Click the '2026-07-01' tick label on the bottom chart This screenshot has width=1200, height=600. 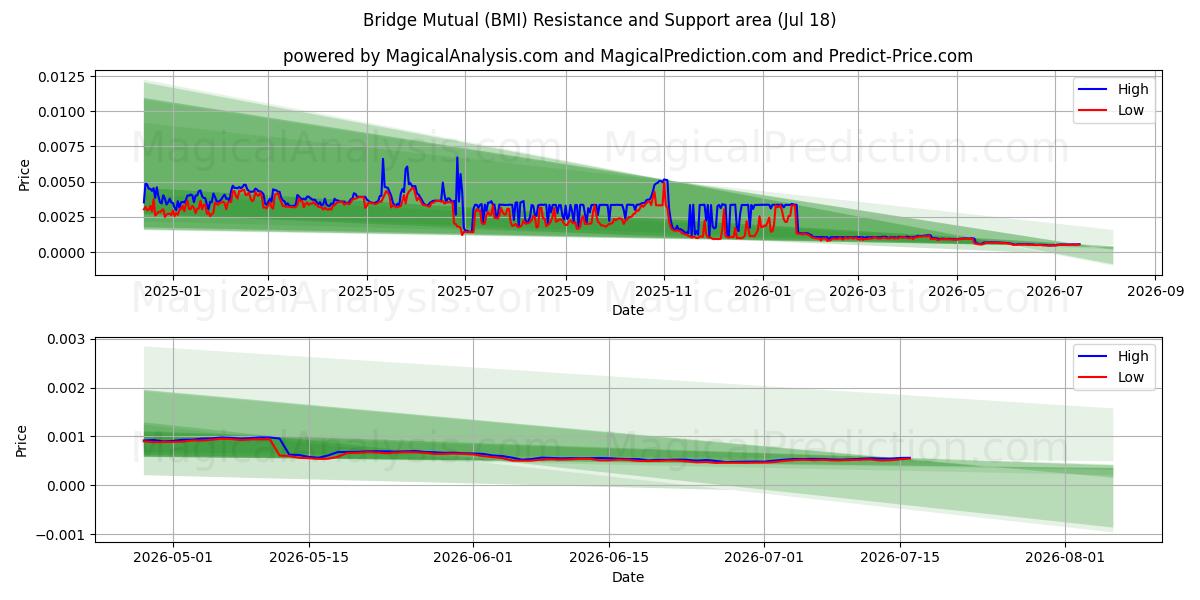coord(764,558)
